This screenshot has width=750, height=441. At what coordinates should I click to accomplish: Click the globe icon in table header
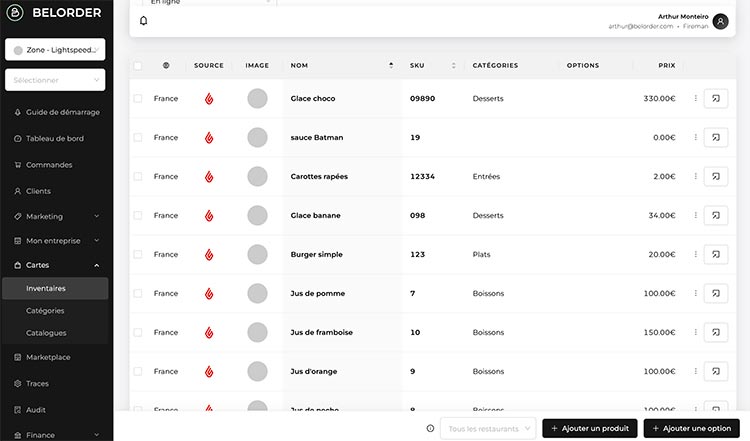tap(166, 66)
